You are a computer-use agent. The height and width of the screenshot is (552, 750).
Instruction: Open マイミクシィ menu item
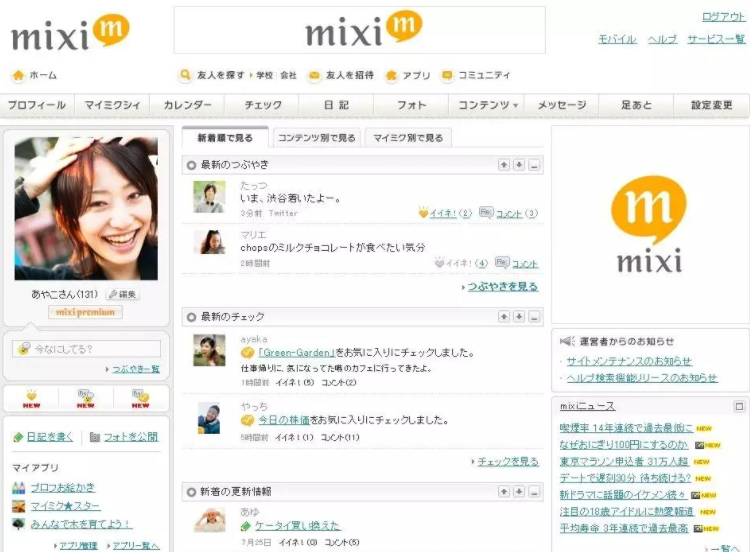[x=112, y=105]
